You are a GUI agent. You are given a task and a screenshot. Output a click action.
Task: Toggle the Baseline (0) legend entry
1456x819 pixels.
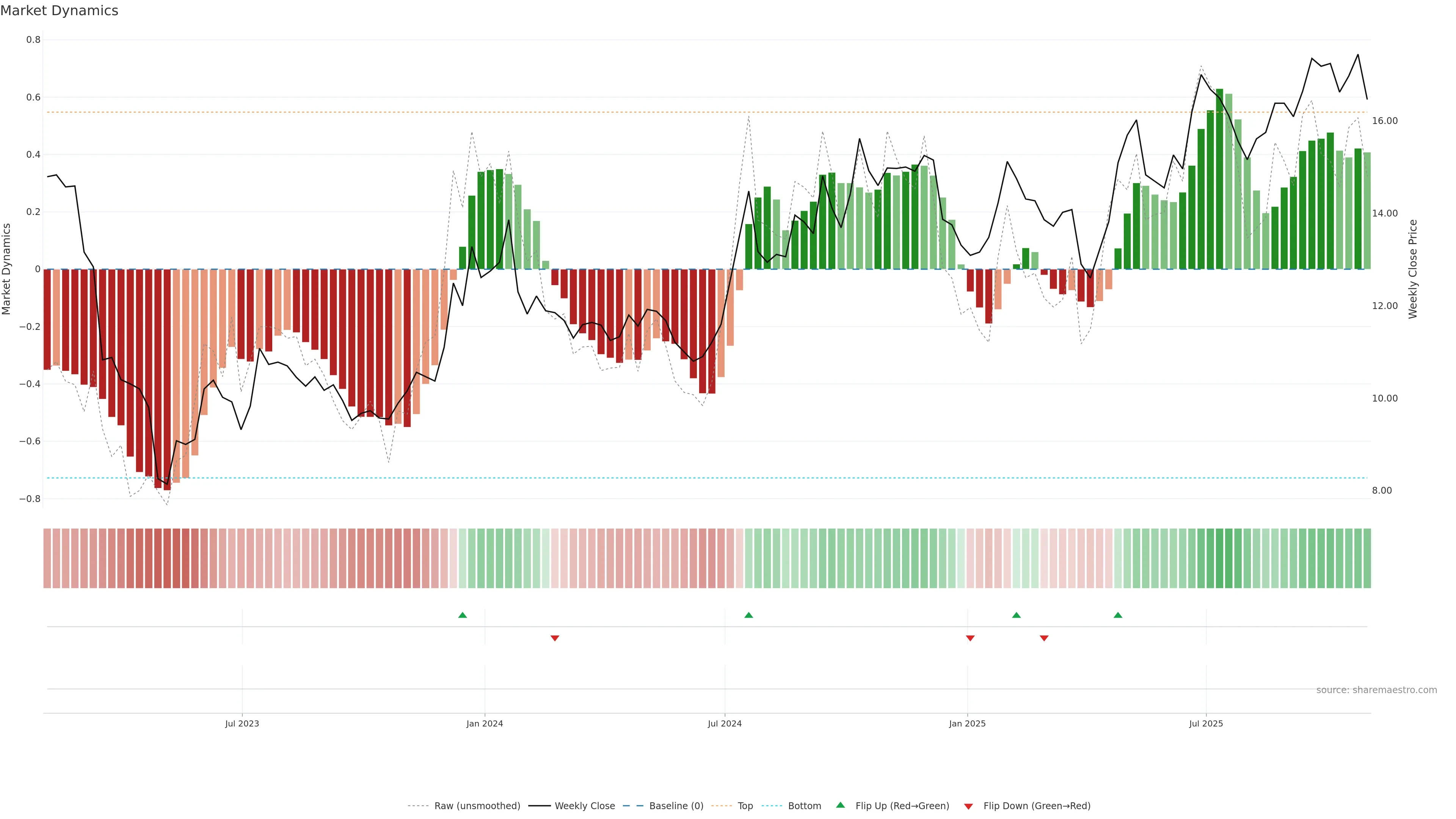point(676,806)
